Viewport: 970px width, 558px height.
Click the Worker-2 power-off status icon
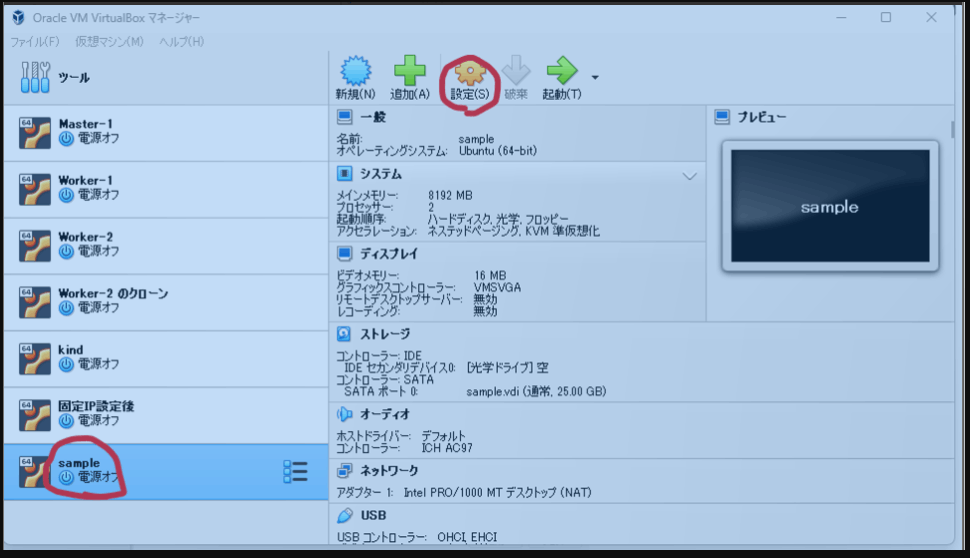point(66,251)
